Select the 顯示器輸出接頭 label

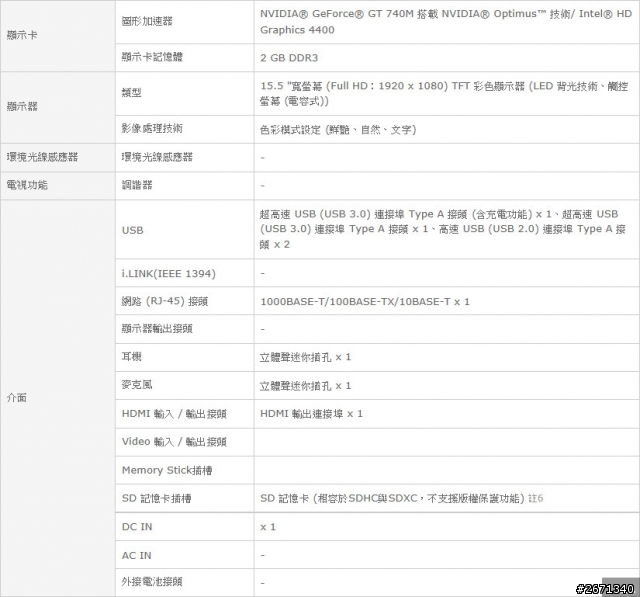click(x=157, y=328)
